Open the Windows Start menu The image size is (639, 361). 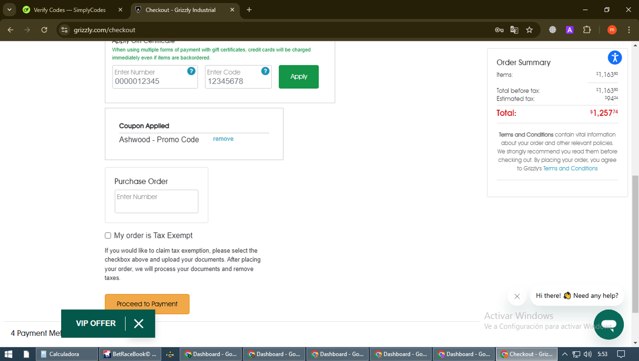pos(8,354)
